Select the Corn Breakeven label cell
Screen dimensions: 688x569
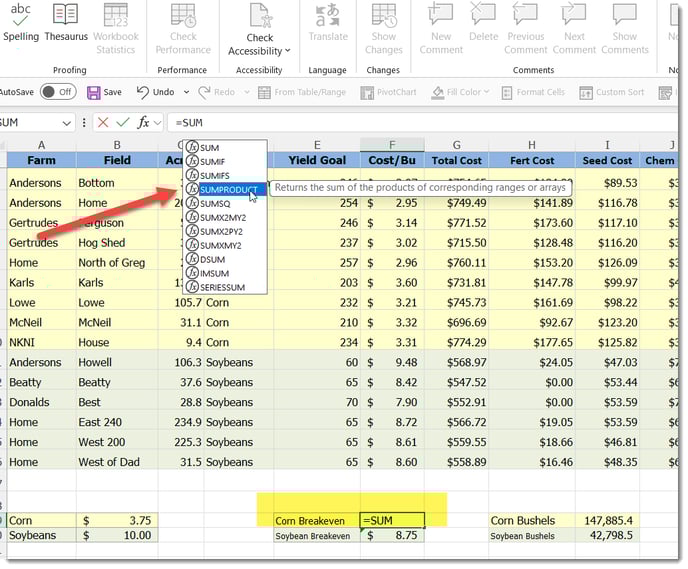317,520
